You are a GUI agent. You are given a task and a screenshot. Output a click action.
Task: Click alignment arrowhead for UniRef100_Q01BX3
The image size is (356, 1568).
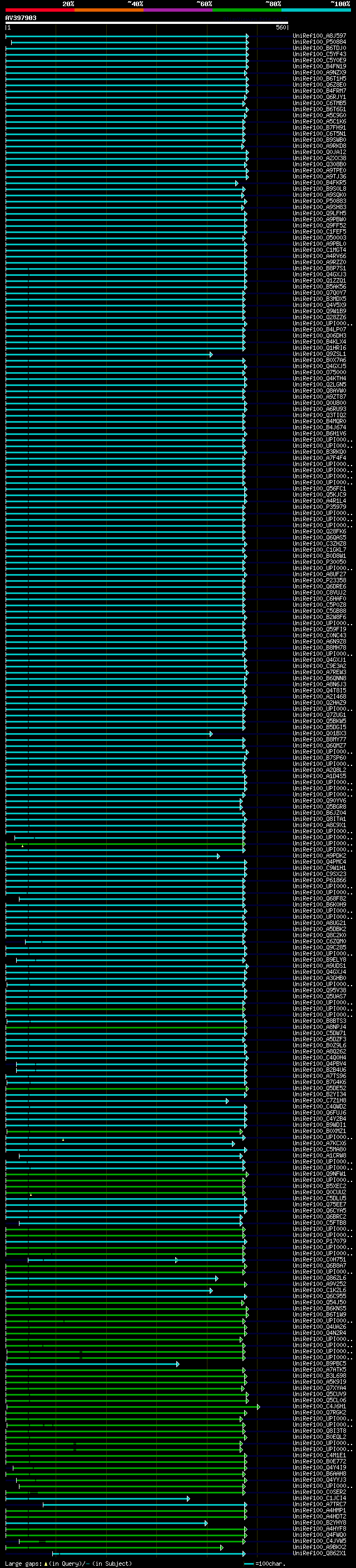pyautogui.click(x=211, y=734)
